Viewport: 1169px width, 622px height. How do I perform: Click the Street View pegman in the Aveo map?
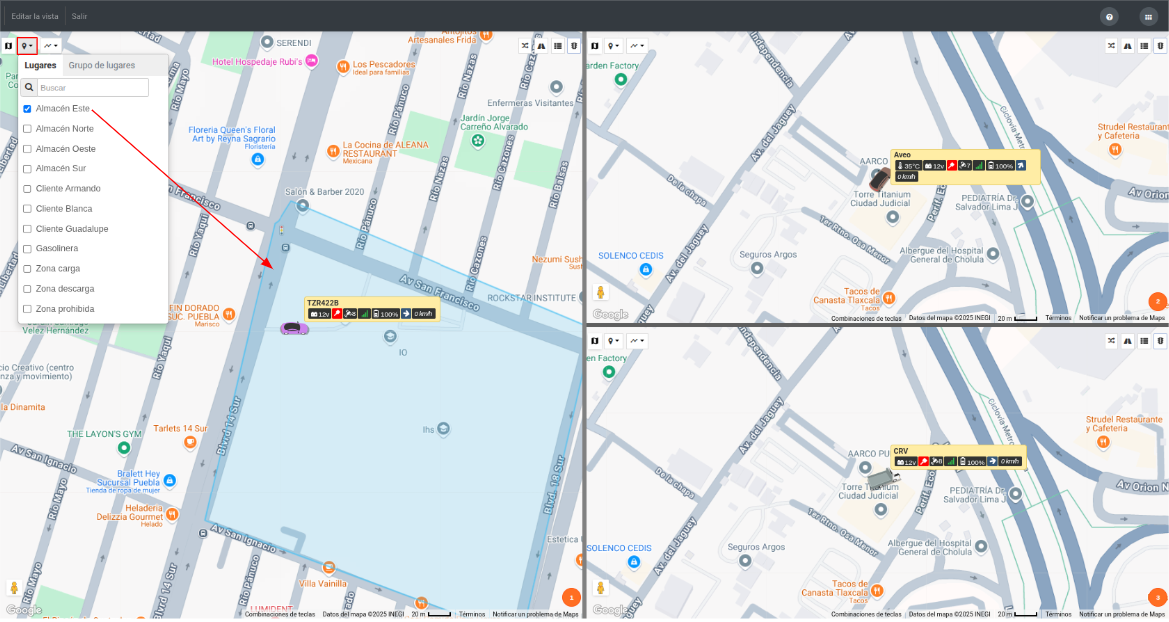600,292
